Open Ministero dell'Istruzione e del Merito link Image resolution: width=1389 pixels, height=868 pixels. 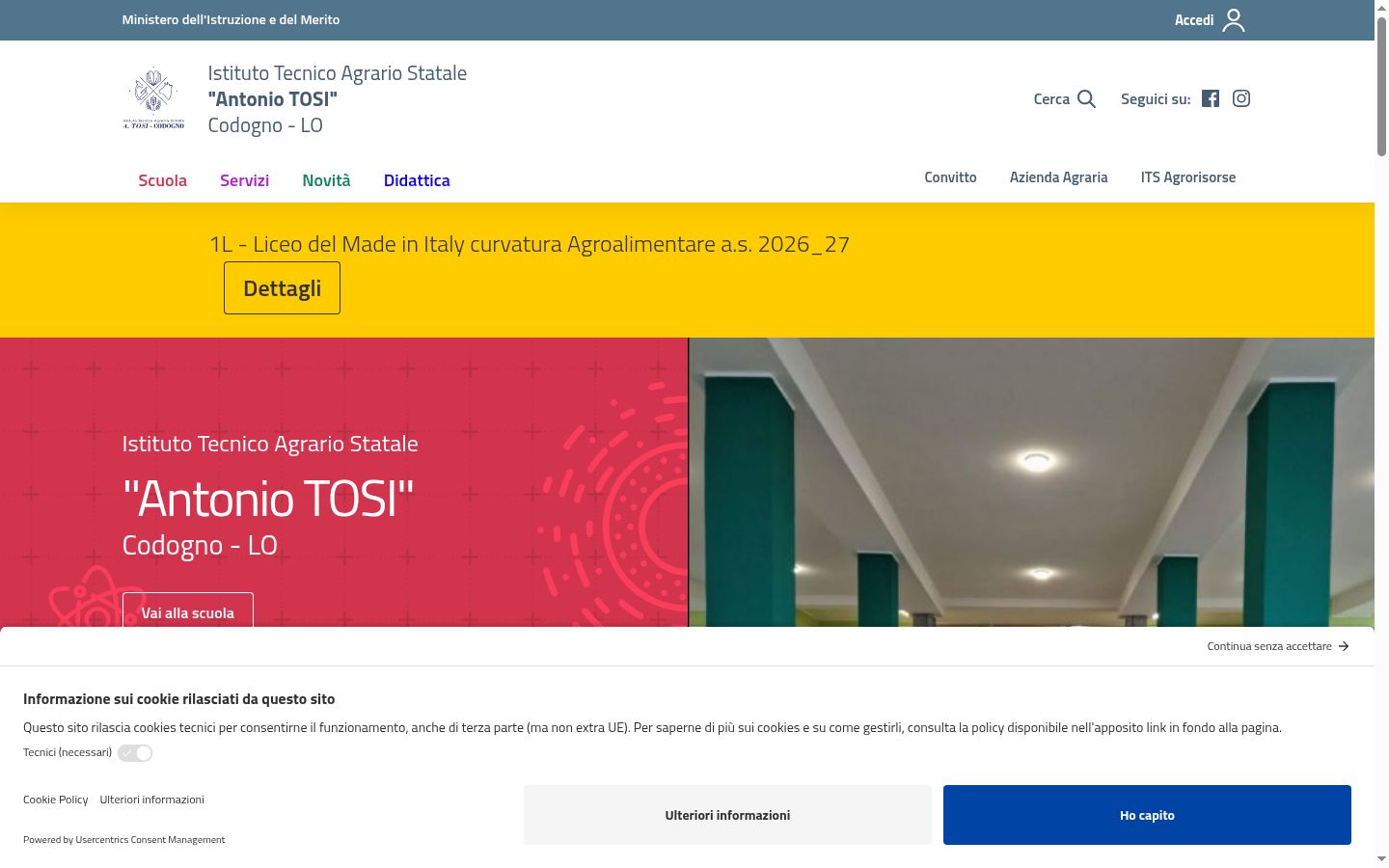(231, 19)
